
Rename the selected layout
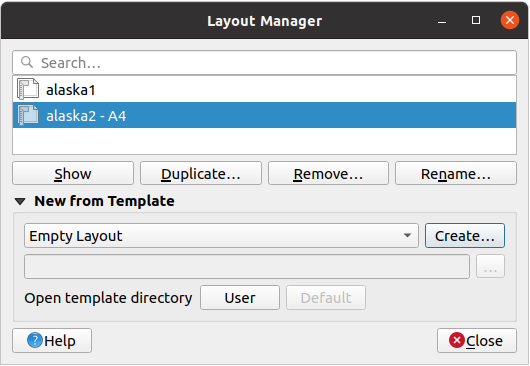point(456,173)
